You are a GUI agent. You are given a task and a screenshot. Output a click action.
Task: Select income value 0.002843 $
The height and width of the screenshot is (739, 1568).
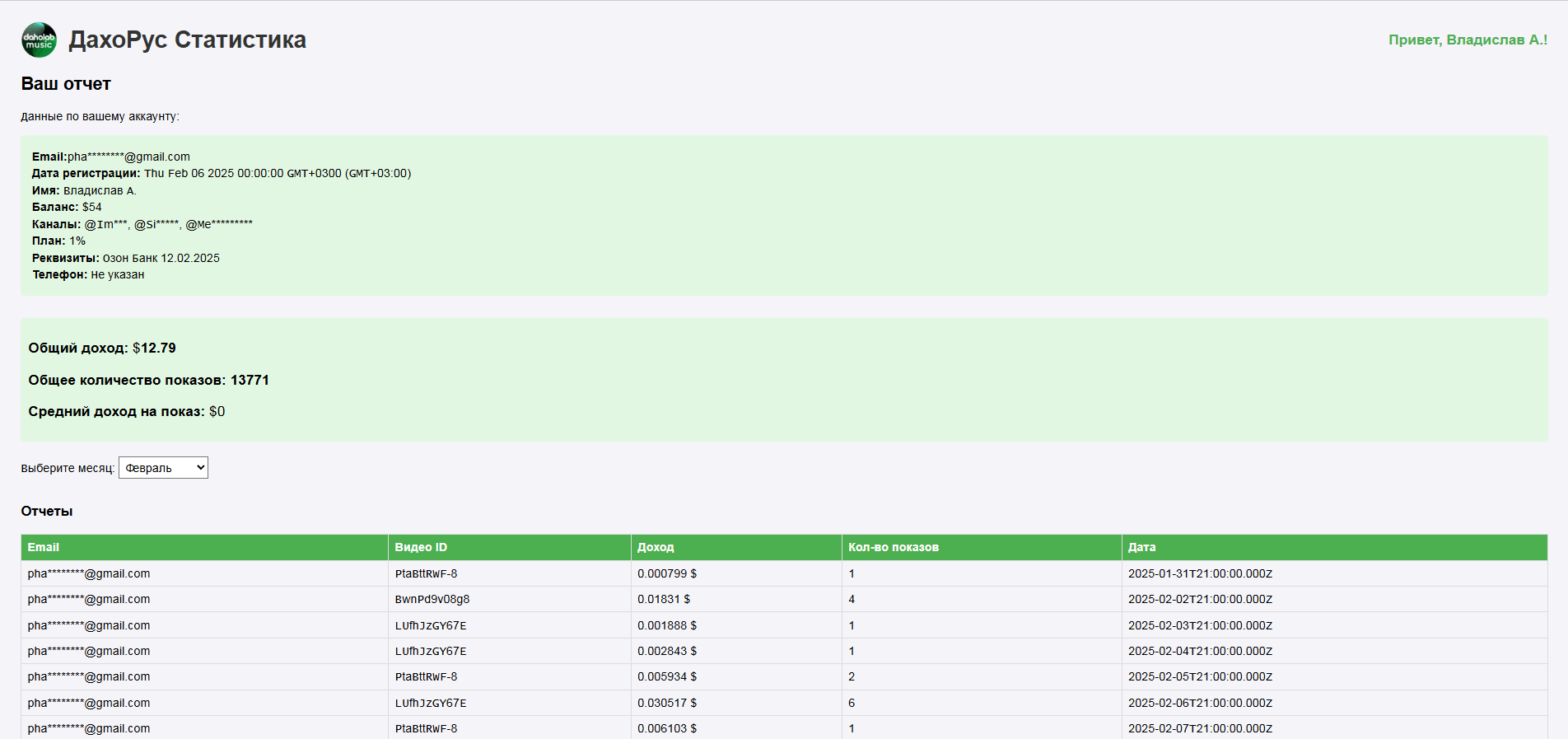coord(667,651)
